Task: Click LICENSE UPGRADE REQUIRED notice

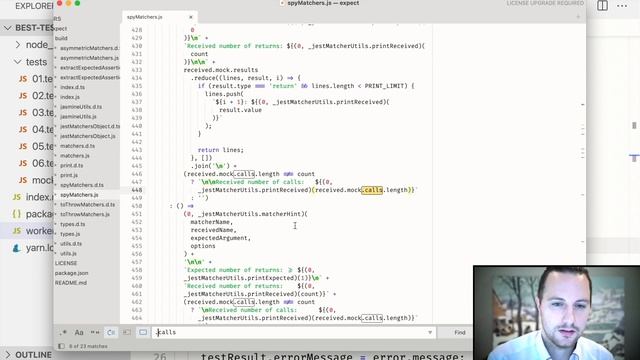Action: click(x=545, y=3)
